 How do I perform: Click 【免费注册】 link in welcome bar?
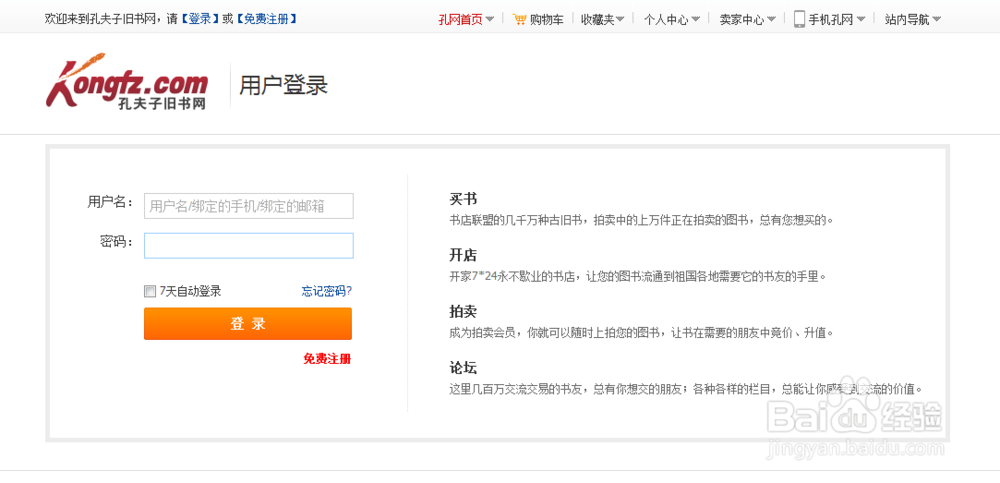(267, 19)
